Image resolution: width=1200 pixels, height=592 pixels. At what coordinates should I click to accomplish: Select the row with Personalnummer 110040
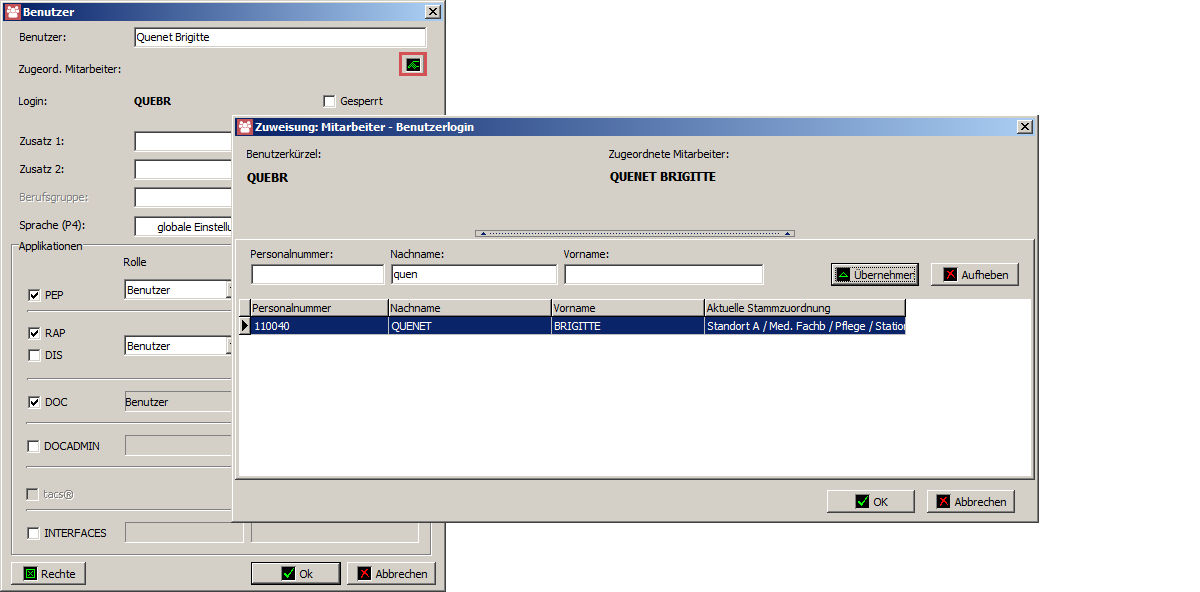point(572,326)
